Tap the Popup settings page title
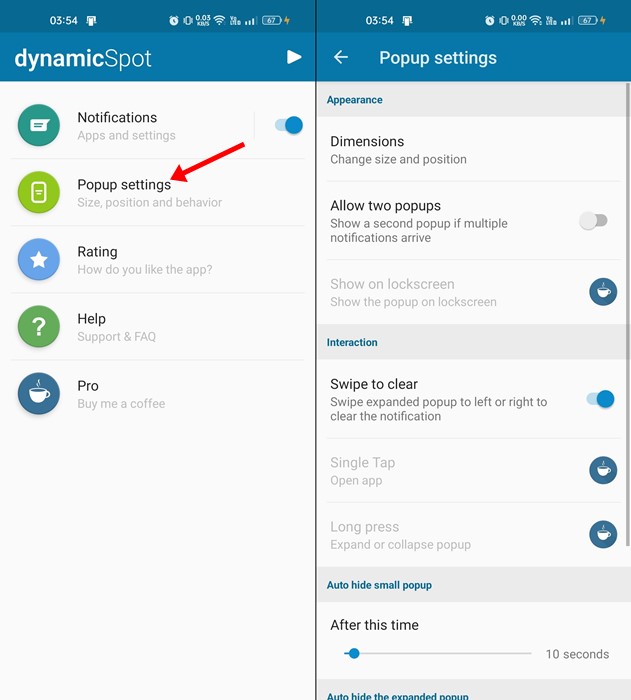631x700 pixels. [438, 58]
